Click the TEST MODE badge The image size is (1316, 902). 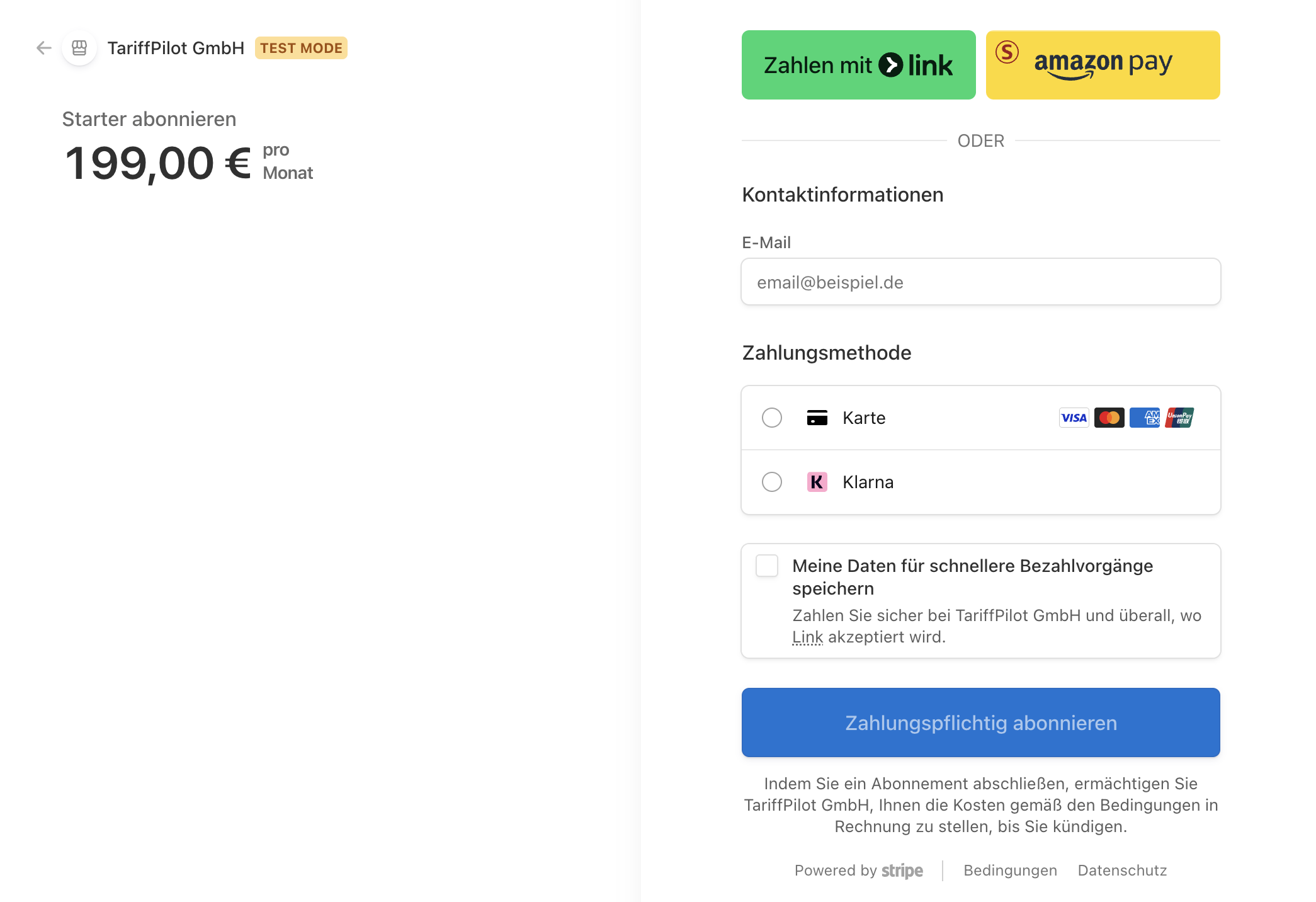301,47
